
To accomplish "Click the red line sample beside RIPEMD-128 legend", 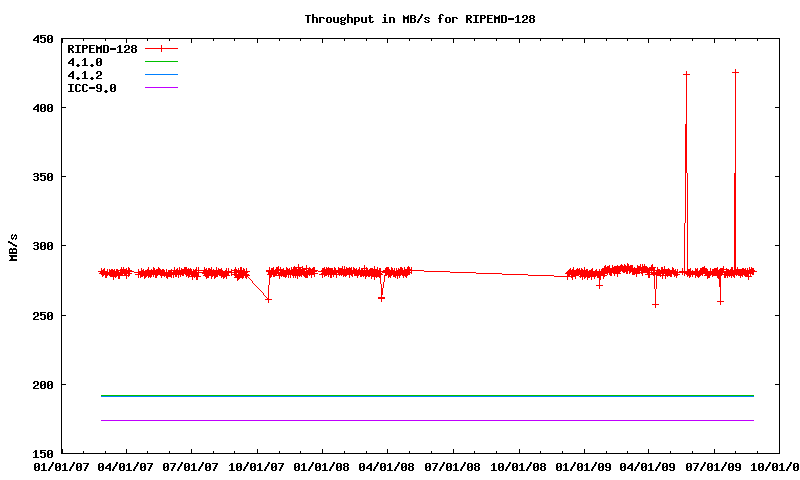I will [161, 48].
